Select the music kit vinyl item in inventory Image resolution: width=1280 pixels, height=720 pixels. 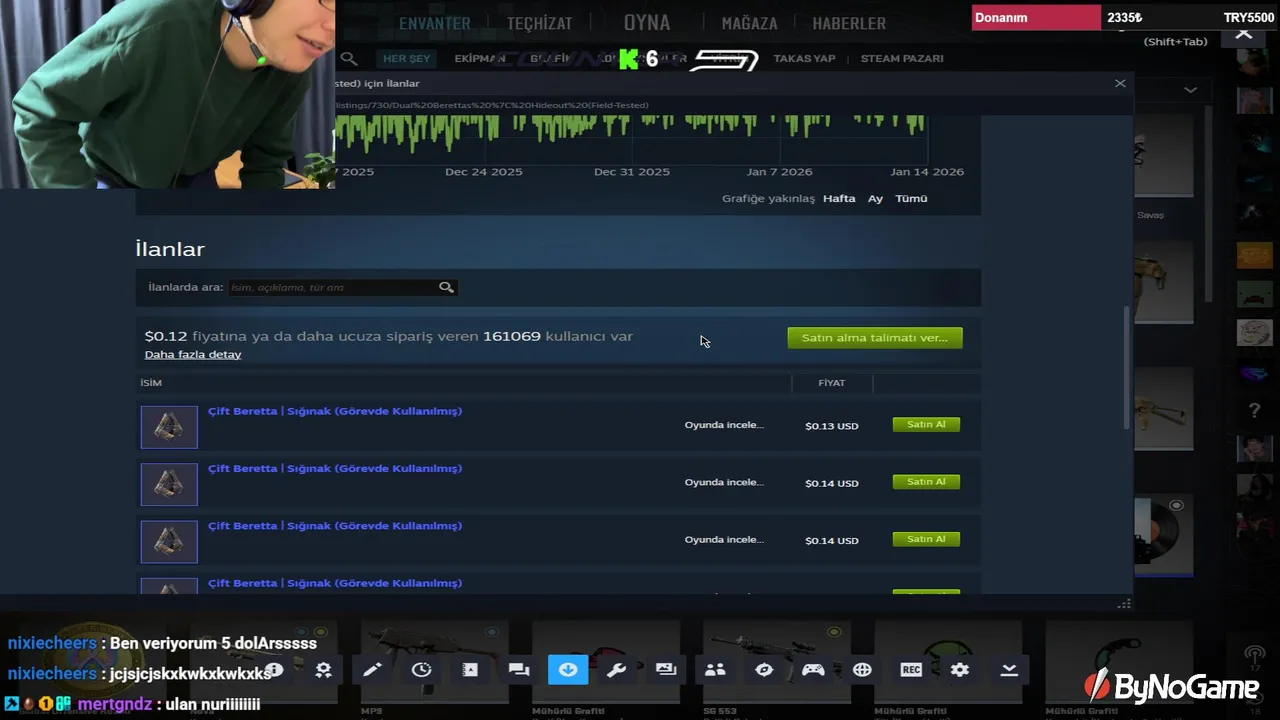(x=1163, y=534)
